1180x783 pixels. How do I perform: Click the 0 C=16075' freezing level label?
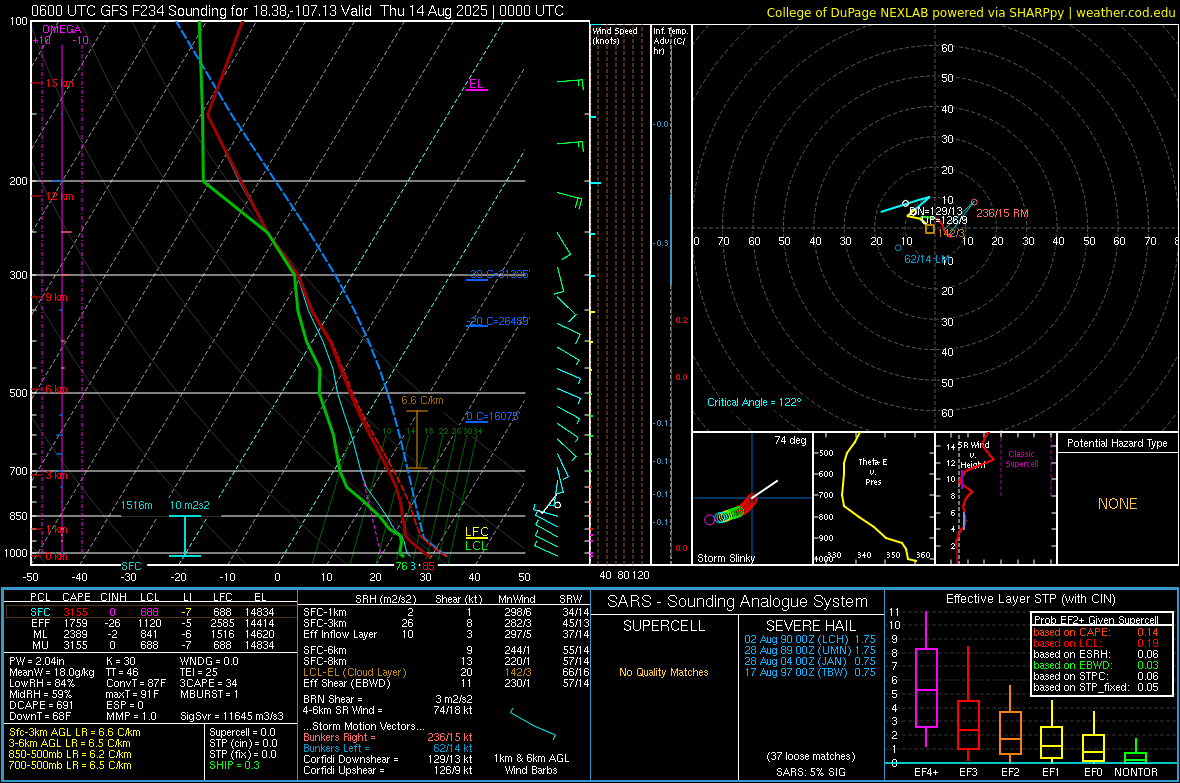click(x=493, y=416)
